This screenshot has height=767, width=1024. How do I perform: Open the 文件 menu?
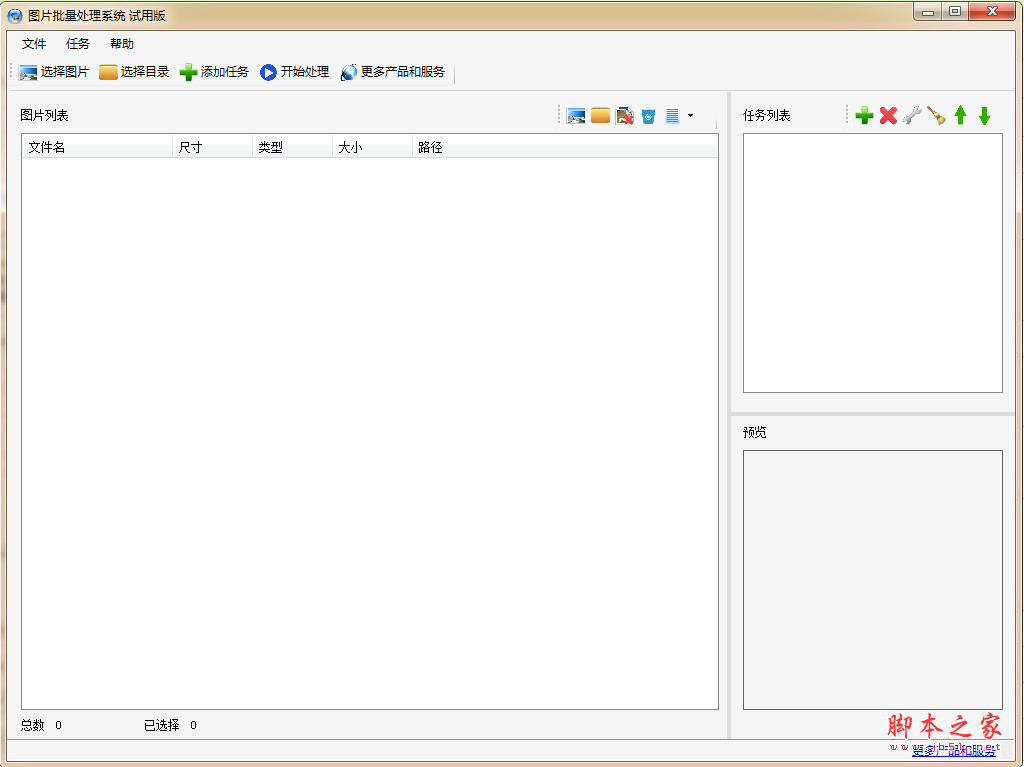click(33, 43)
